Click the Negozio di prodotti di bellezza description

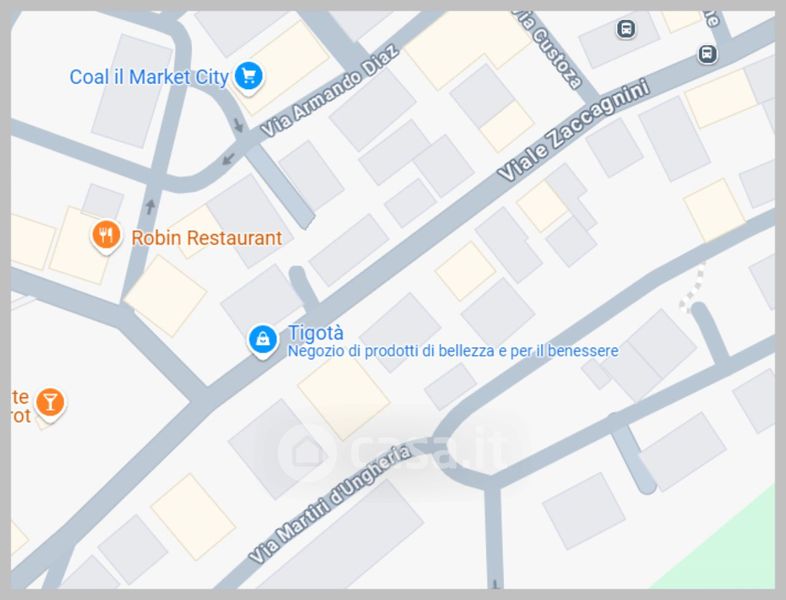(453, 351)
